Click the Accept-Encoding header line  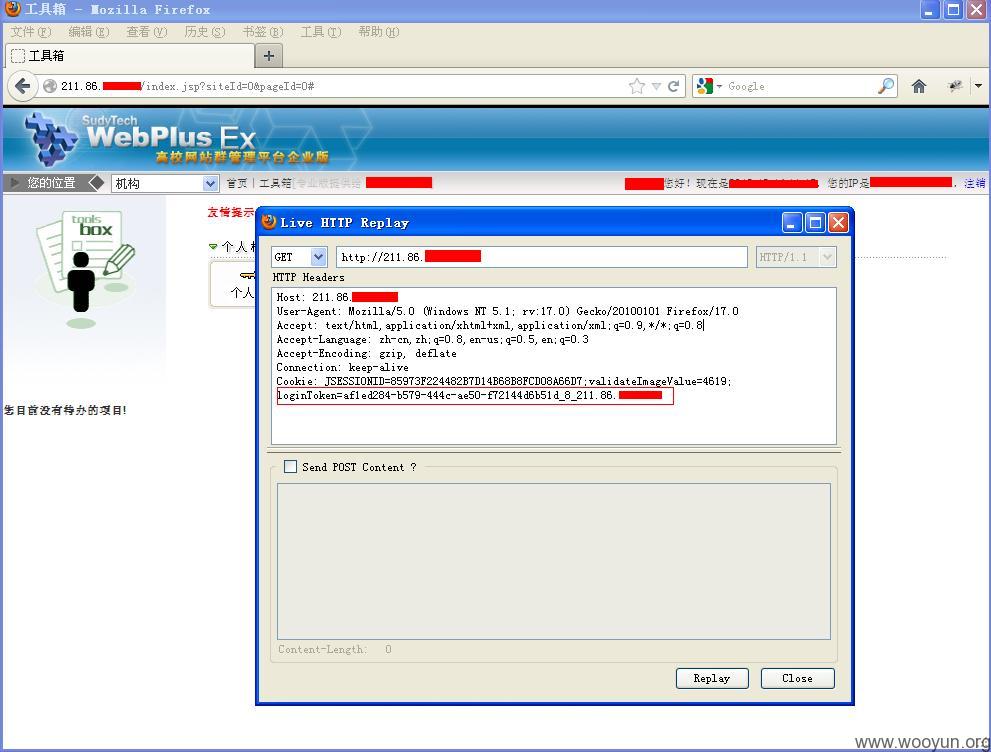point(367,353)
